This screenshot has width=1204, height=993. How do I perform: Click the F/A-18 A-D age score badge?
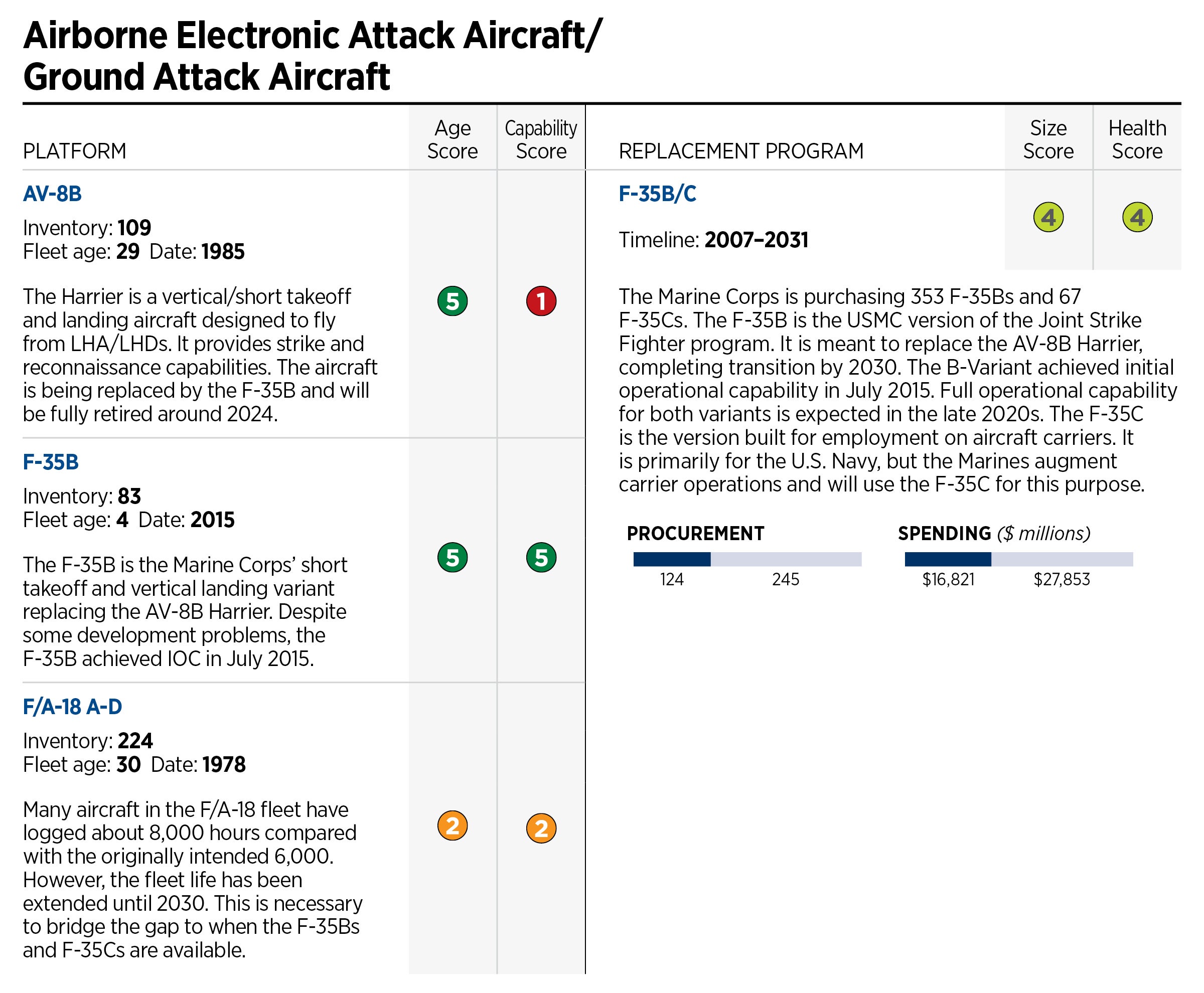click(452, 826)
